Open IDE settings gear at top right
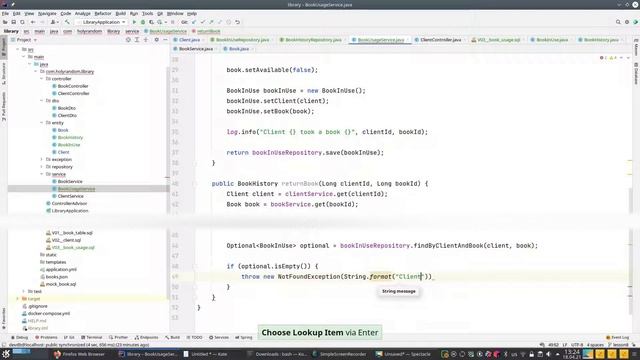This screenshot has height=360, width=640. click(627, 22)
